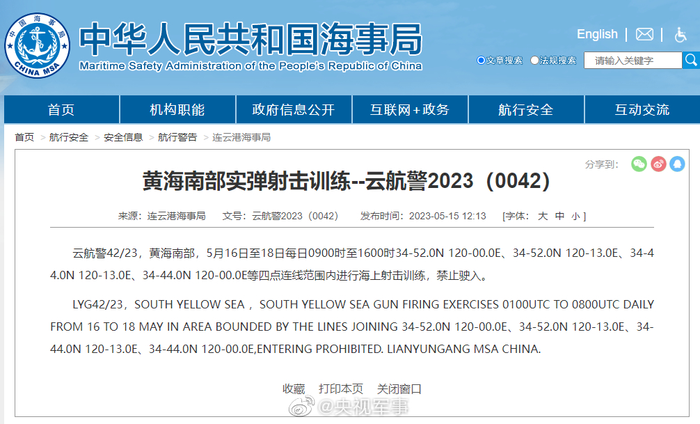
Task: Set font size to 中
Action: pyautogui.click(x=559, y=216)
